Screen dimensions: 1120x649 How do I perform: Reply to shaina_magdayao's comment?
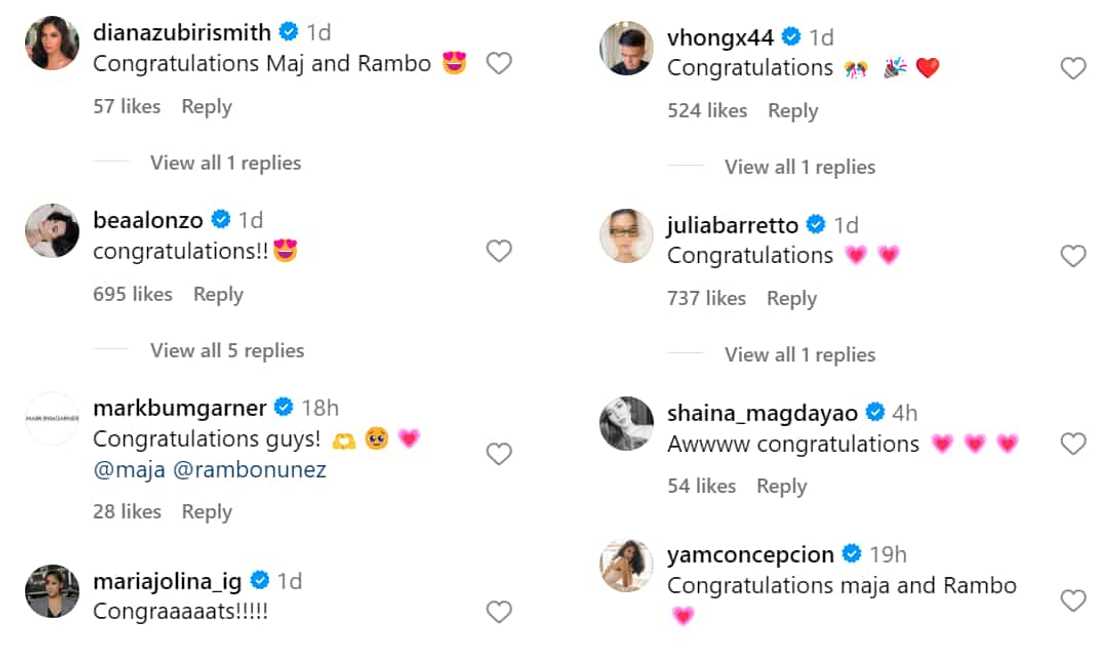click(x=781, y=486)
